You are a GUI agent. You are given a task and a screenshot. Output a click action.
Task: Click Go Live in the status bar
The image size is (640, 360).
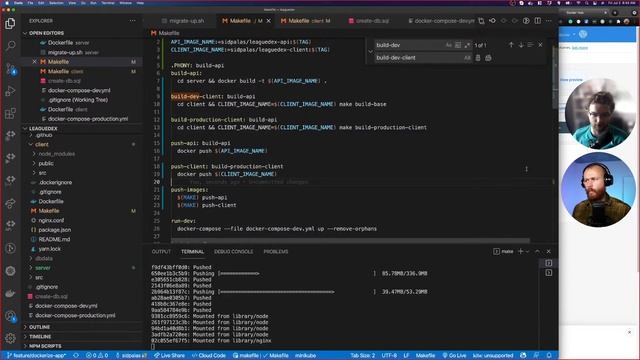454,356
